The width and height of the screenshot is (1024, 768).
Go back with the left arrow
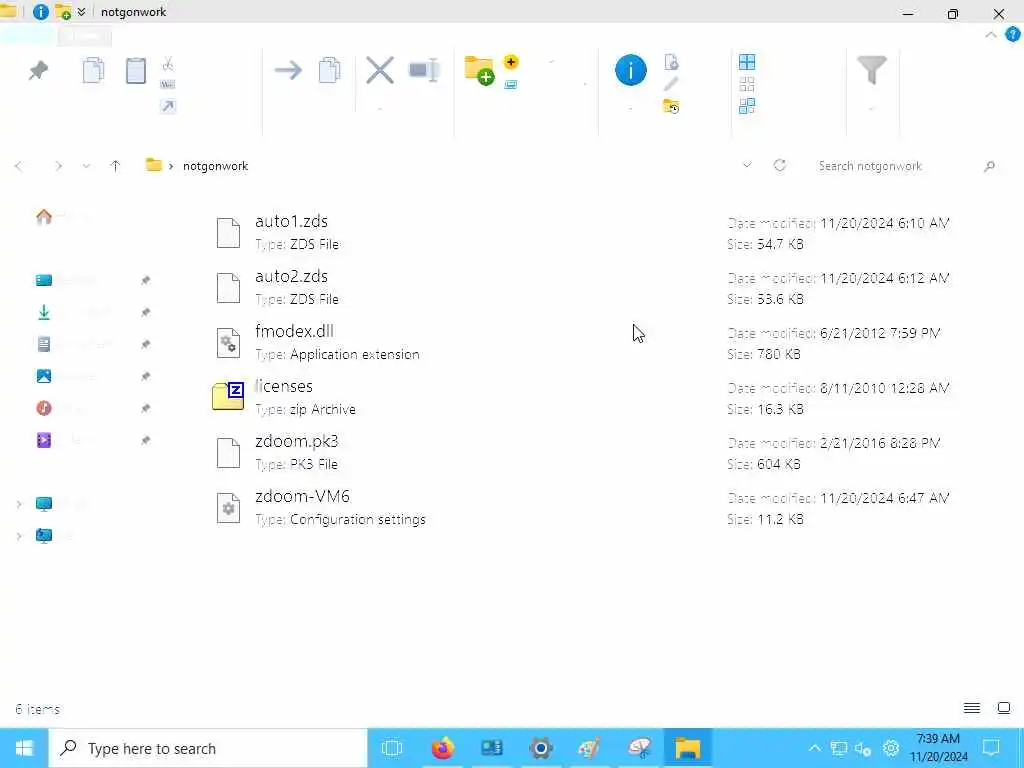click(x=19, y=166)
